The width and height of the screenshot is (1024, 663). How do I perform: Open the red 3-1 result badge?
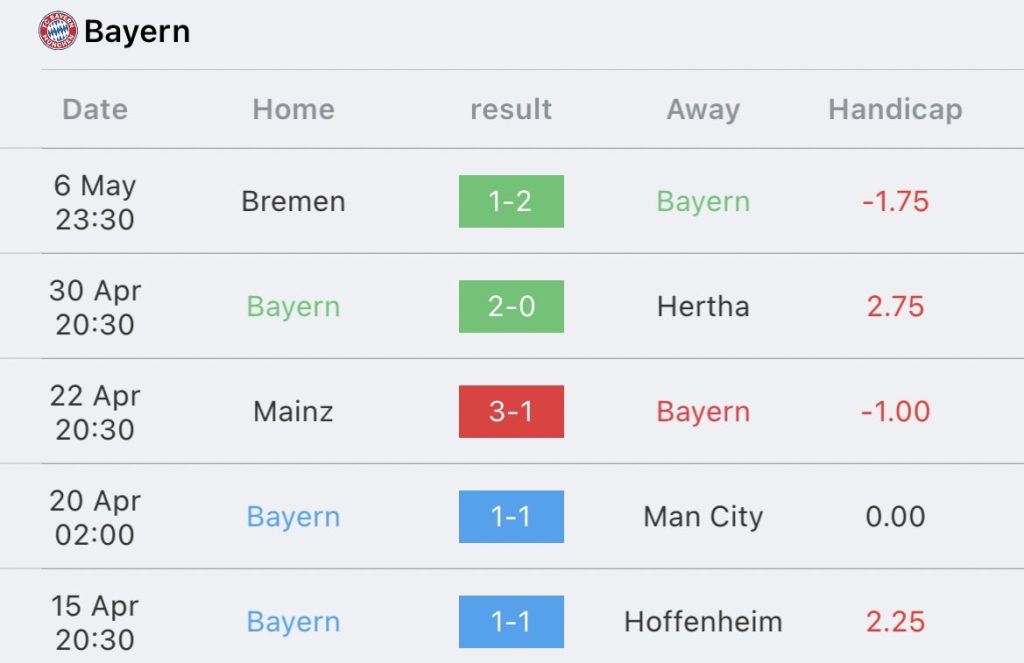pyautogui.click(x=511, y=411)
